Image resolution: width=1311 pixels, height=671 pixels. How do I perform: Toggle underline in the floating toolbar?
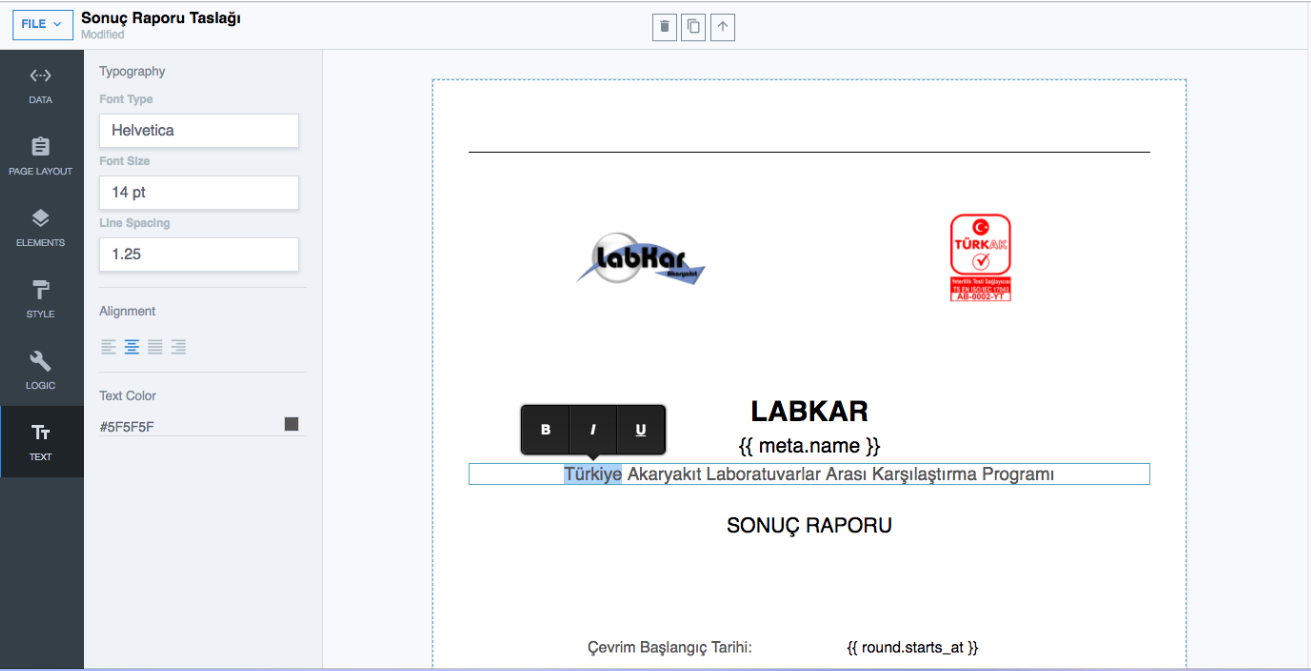pyautogui.click(x=641, y=430)
